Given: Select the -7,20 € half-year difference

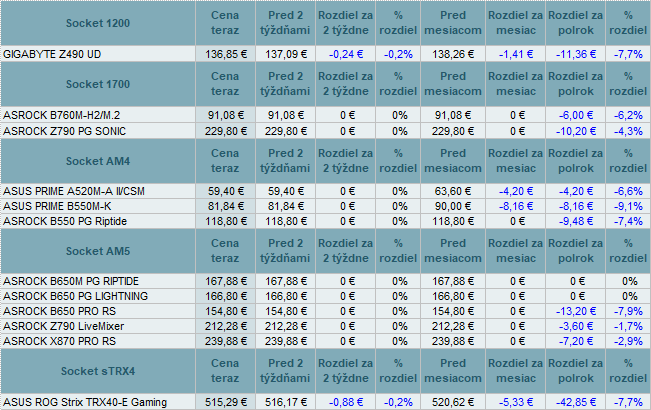Looking at the screenshot, I should point(575,341).
